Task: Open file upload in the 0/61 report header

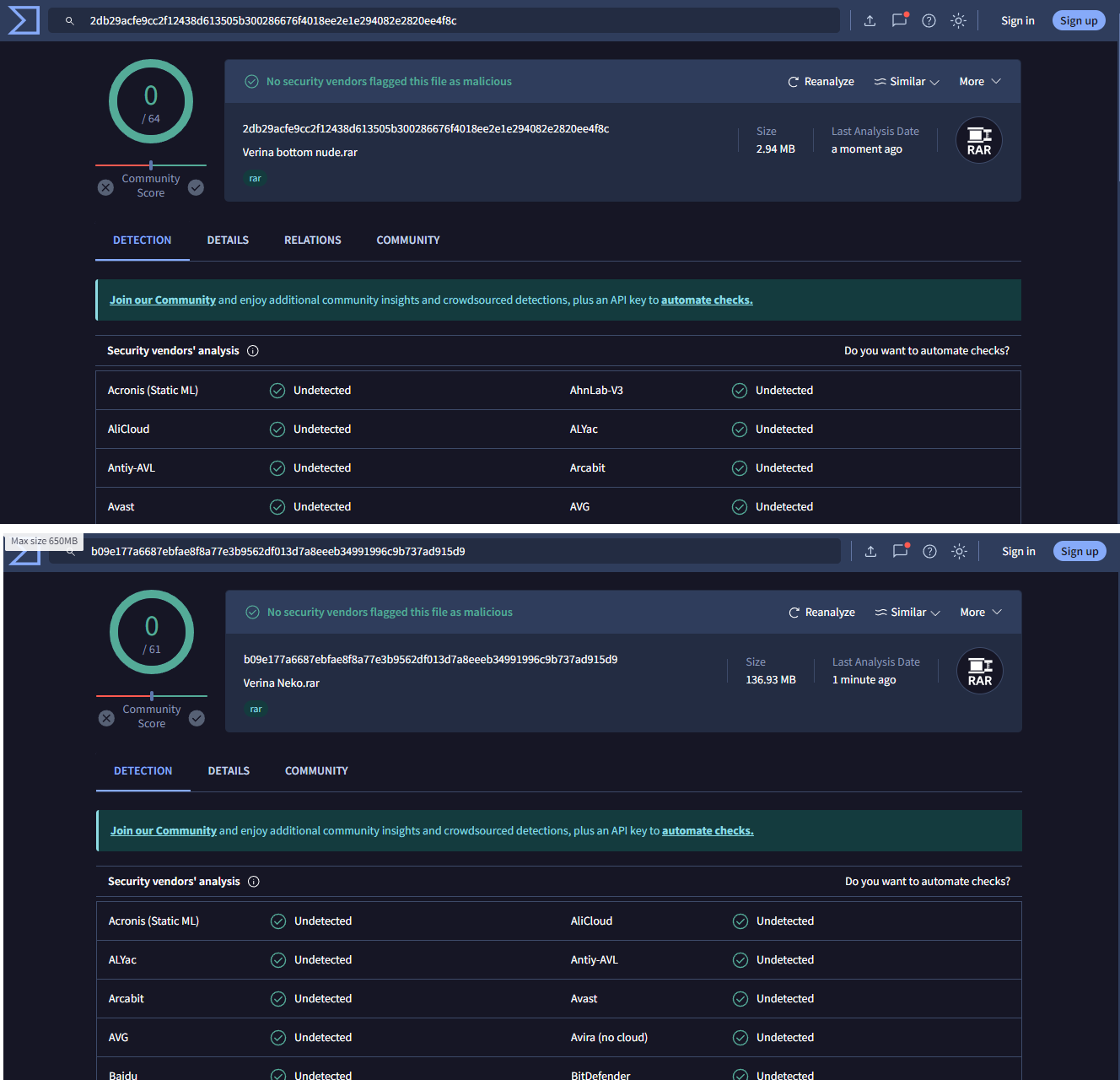Action: point(870,552)
